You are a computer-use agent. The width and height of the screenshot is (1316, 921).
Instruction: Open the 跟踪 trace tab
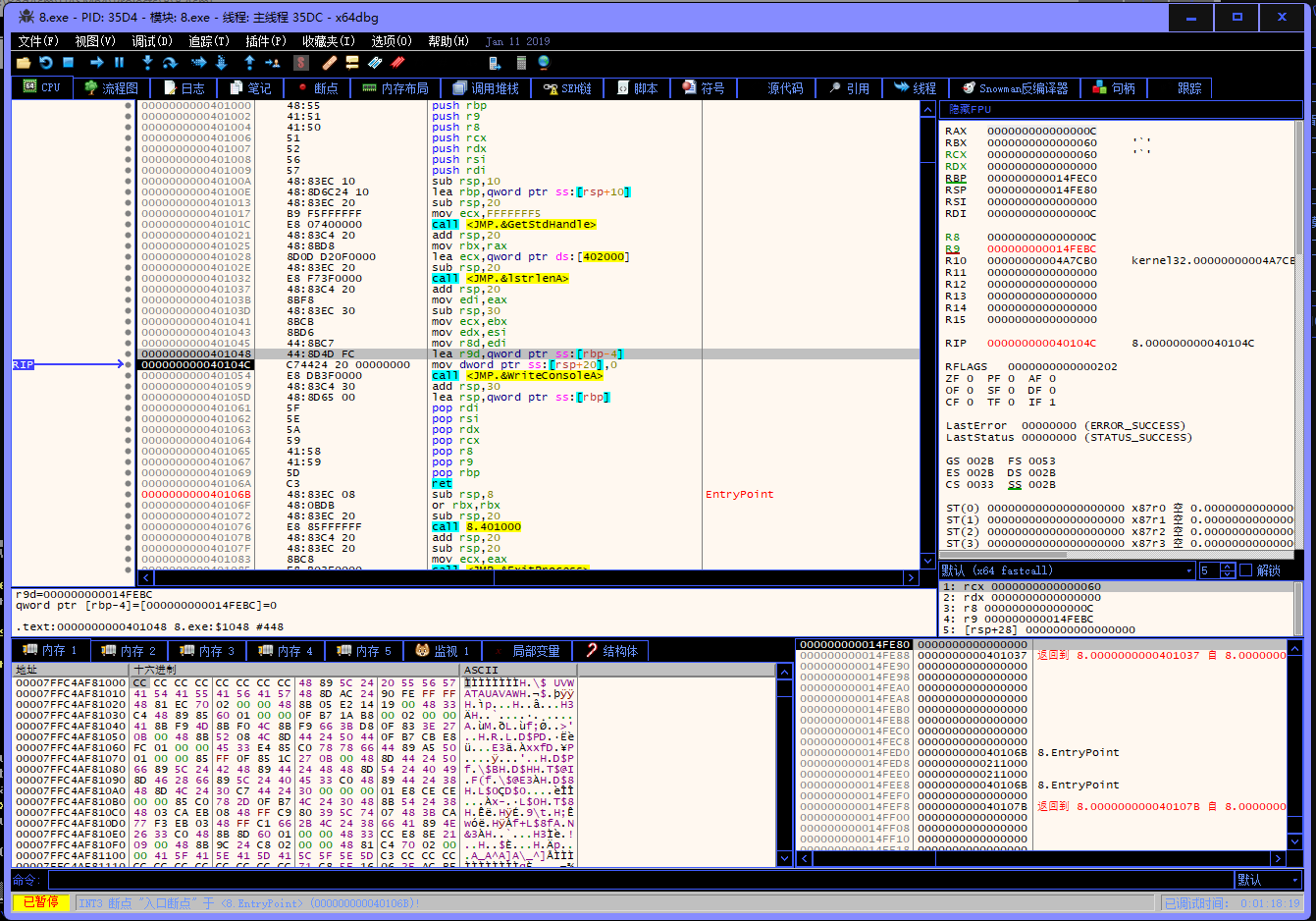1180,87
